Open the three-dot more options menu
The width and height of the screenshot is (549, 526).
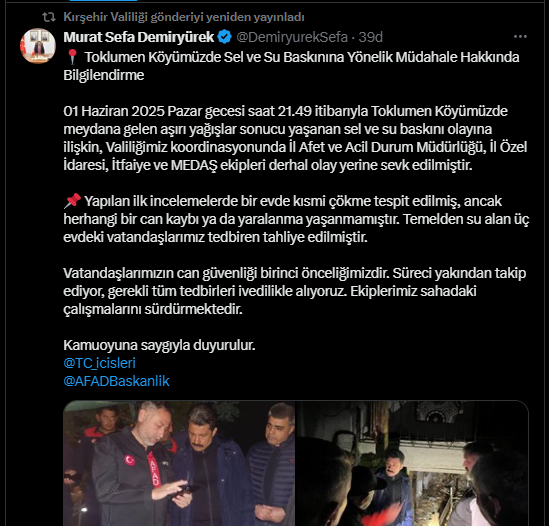[520, 36]
